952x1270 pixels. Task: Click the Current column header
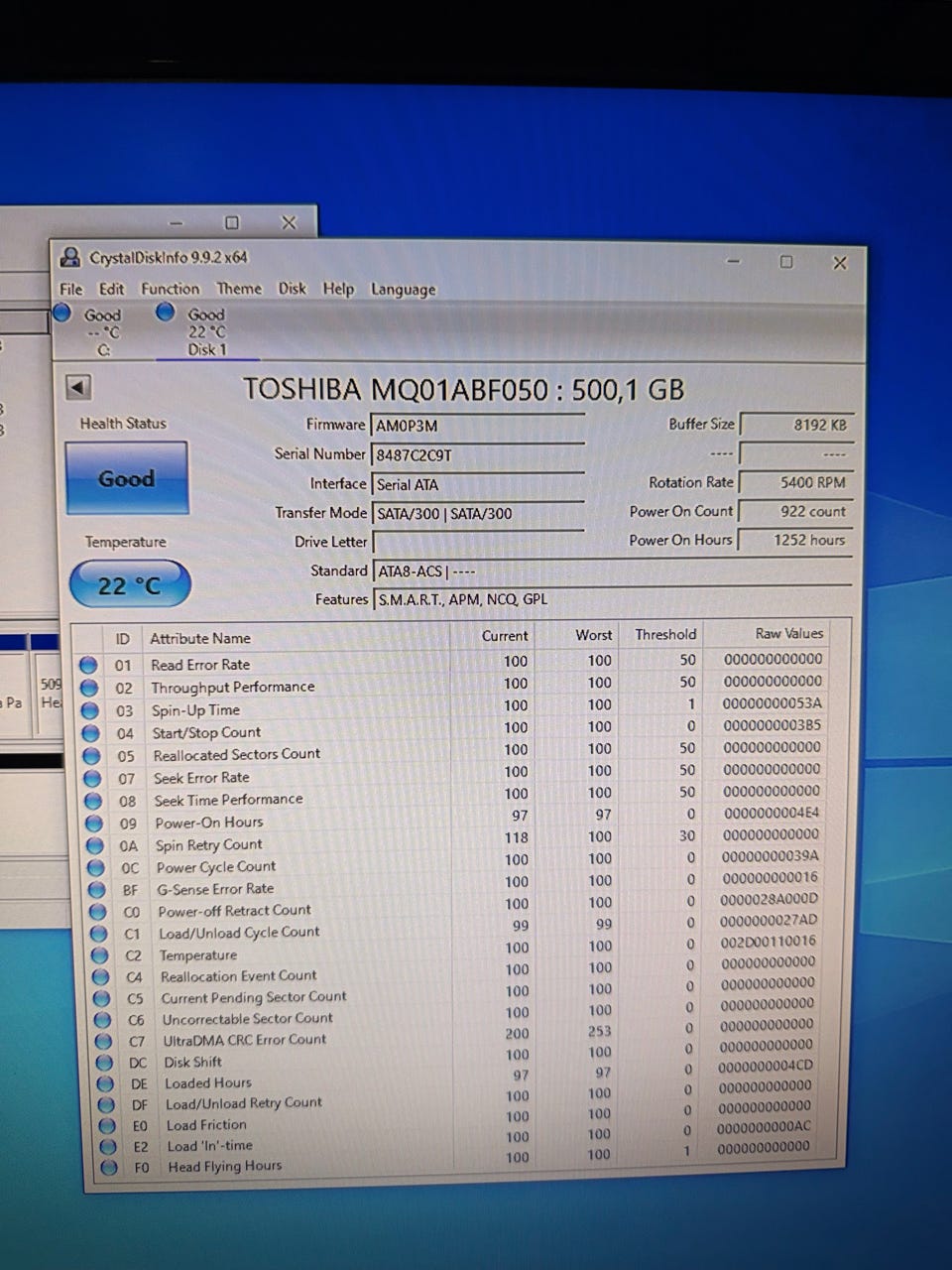[x=505, y=636]
